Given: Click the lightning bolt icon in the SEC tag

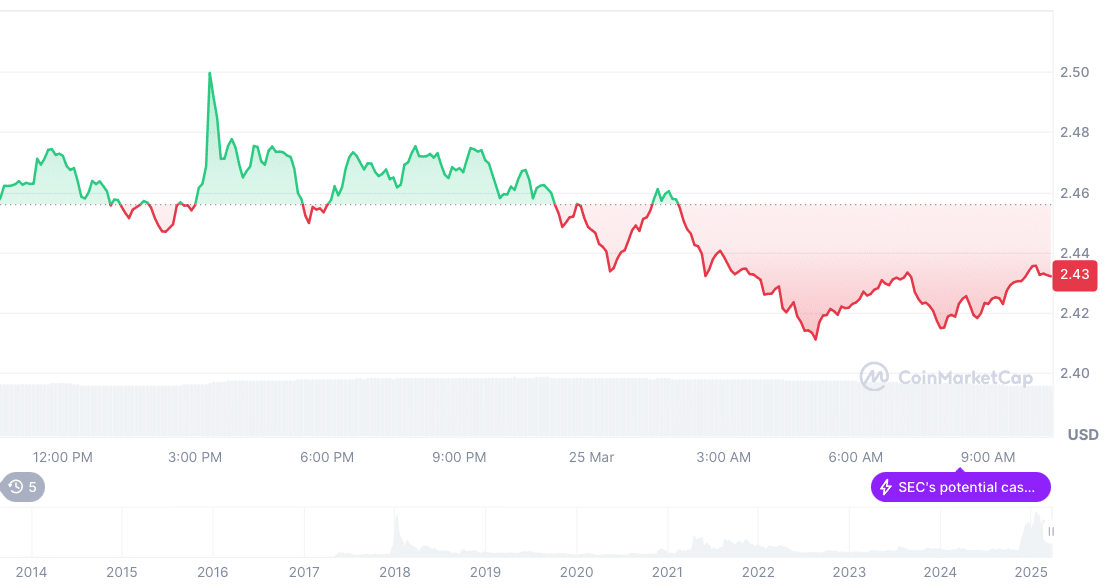Looking at the screenshot, I should coord(885,488).
